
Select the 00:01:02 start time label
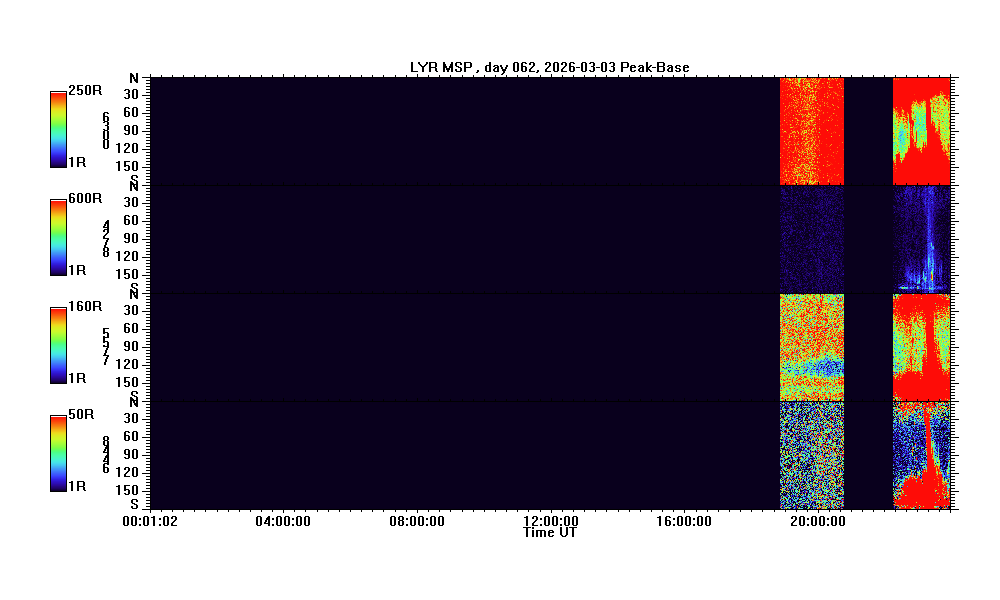click(x=150, y=521)
